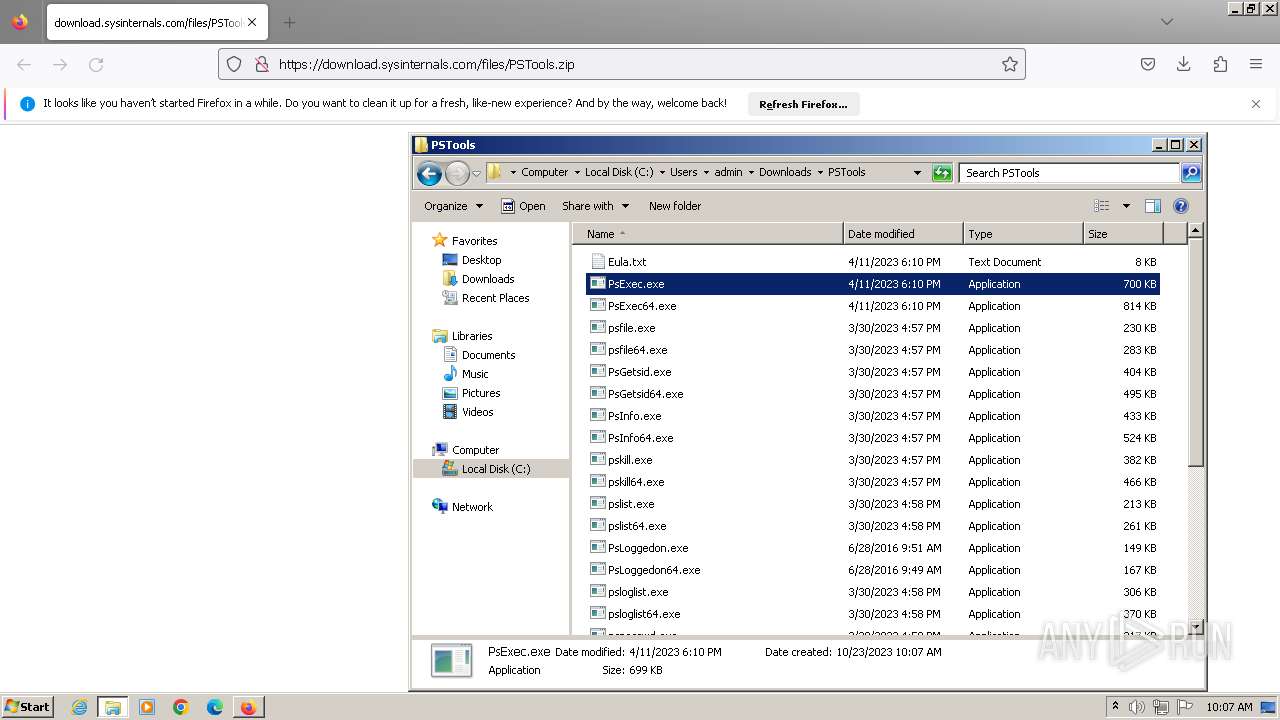Select Documents library in navigation pane
Screen dimensions: 1280x720
click(488, 355)
